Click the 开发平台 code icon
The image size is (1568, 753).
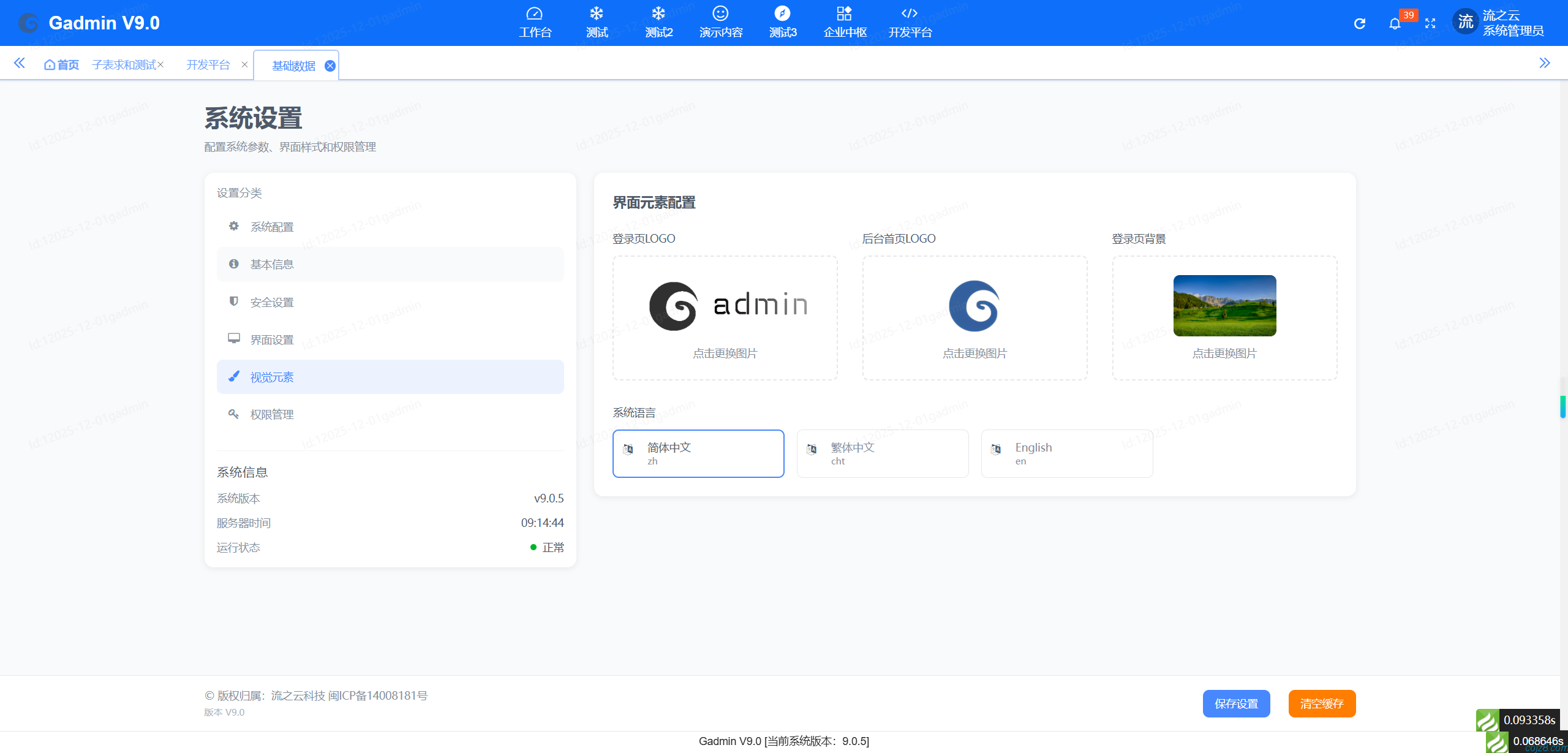(909, 21)
